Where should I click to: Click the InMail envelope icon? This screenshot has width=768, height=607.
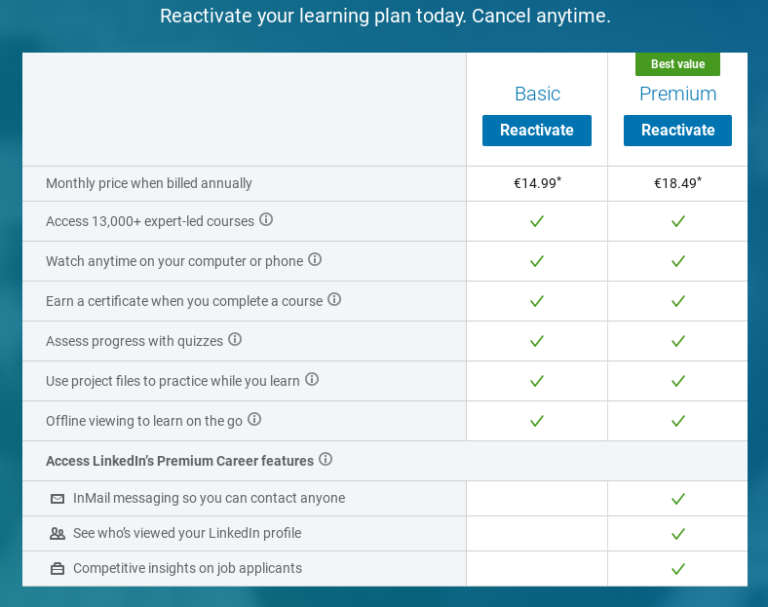click(57, 499)
